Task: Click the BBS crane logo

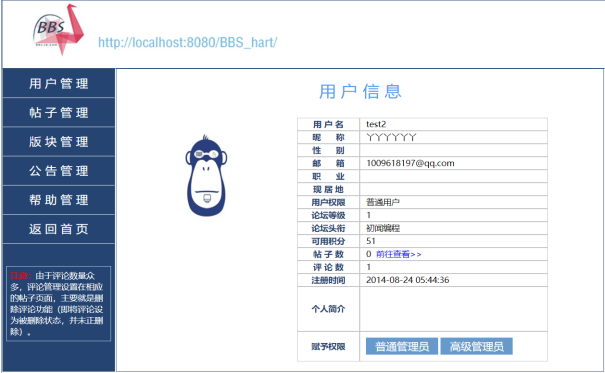Action: (58, 30)
